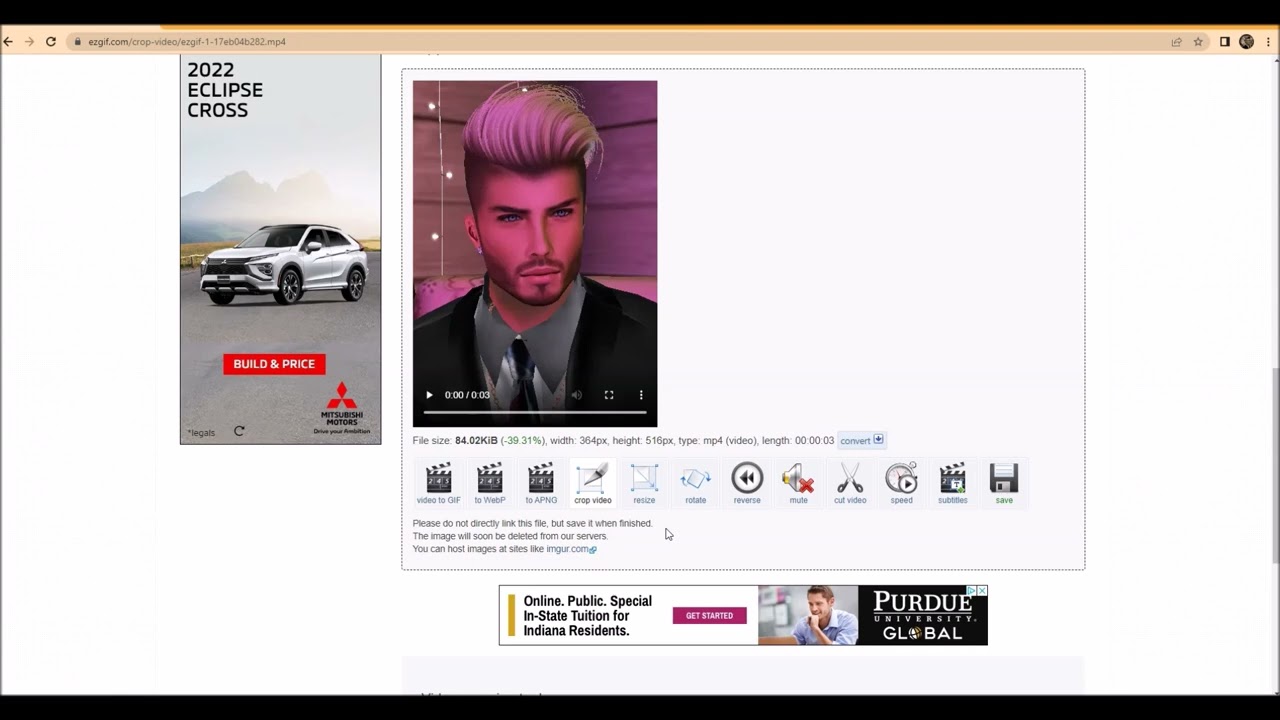
Task: Bookmark this page with star icon
Action: click(1198, 42)
